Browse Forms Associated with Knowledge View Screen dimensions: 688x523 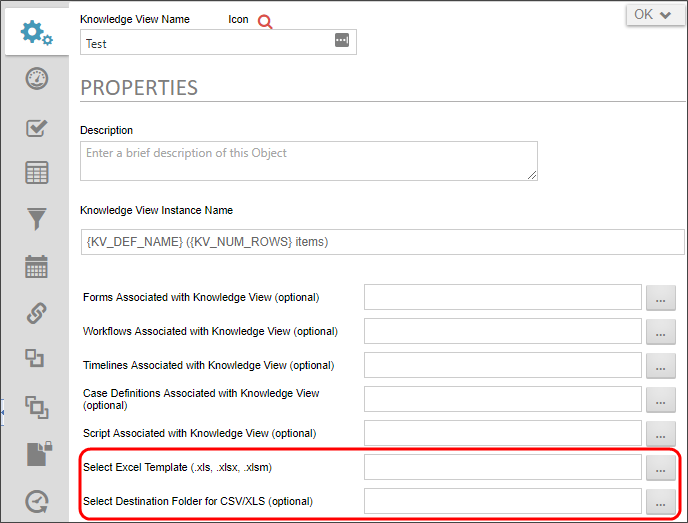pos(660,298)
